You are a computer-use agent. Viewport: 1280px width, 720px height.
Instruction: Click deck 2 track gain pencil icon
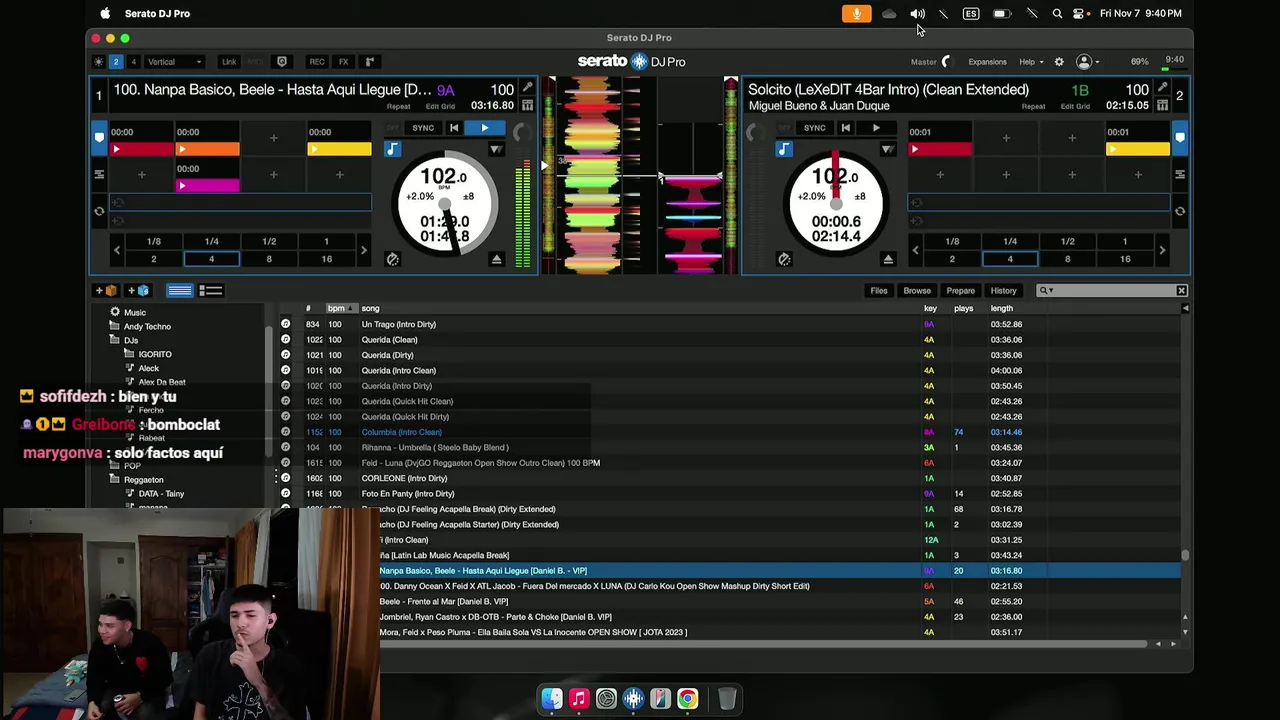(1162, 88)
